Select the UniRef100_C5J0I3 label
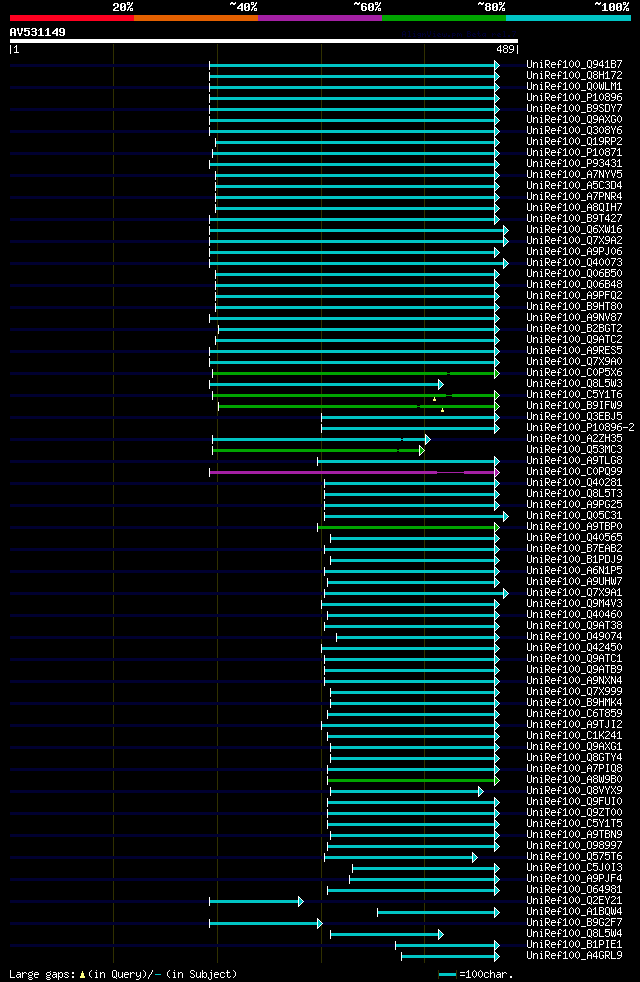Image resolution: width=640 pixels, height=982 pixels. [574, 867]
